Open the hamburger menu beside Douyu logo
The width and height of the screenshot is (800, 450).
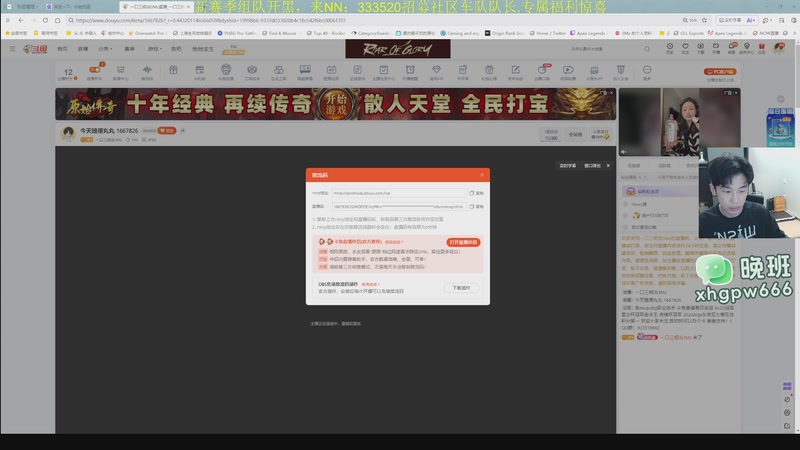click(12, 49)
